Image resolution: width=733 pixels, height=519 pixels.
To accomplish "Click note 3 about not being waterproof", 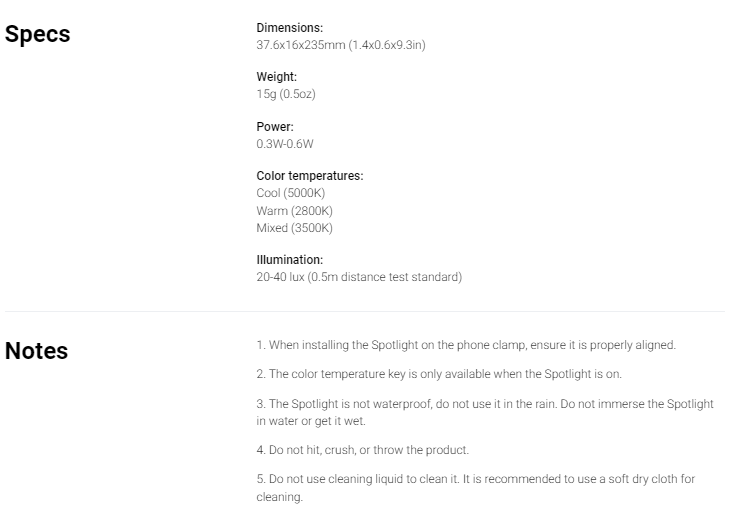I will 485,412.
